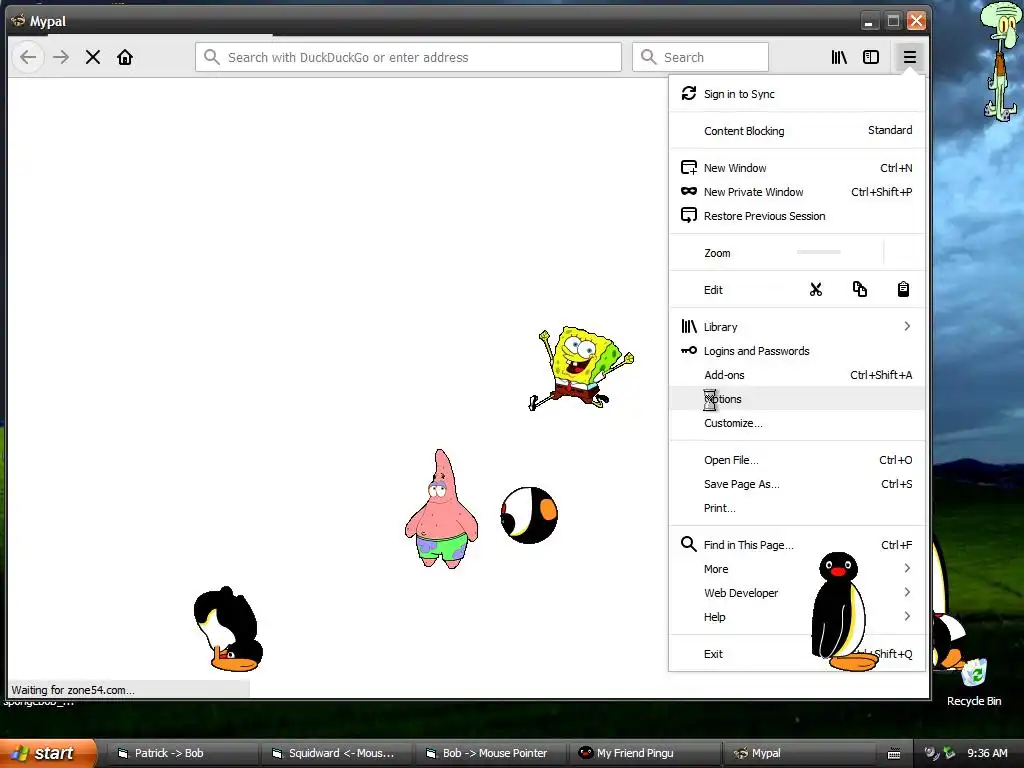Click the standing Pingu over the menu
This screenshot has height=768, width=1024.
843,612
